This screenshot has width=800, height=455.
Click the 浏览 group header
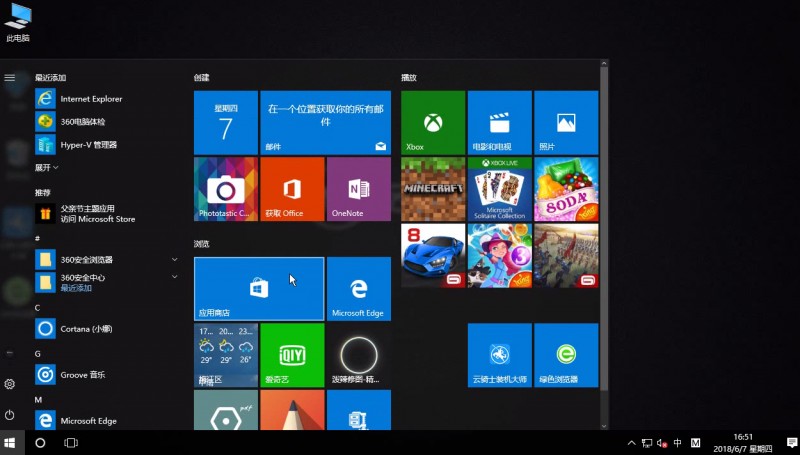tap(202, 244)
